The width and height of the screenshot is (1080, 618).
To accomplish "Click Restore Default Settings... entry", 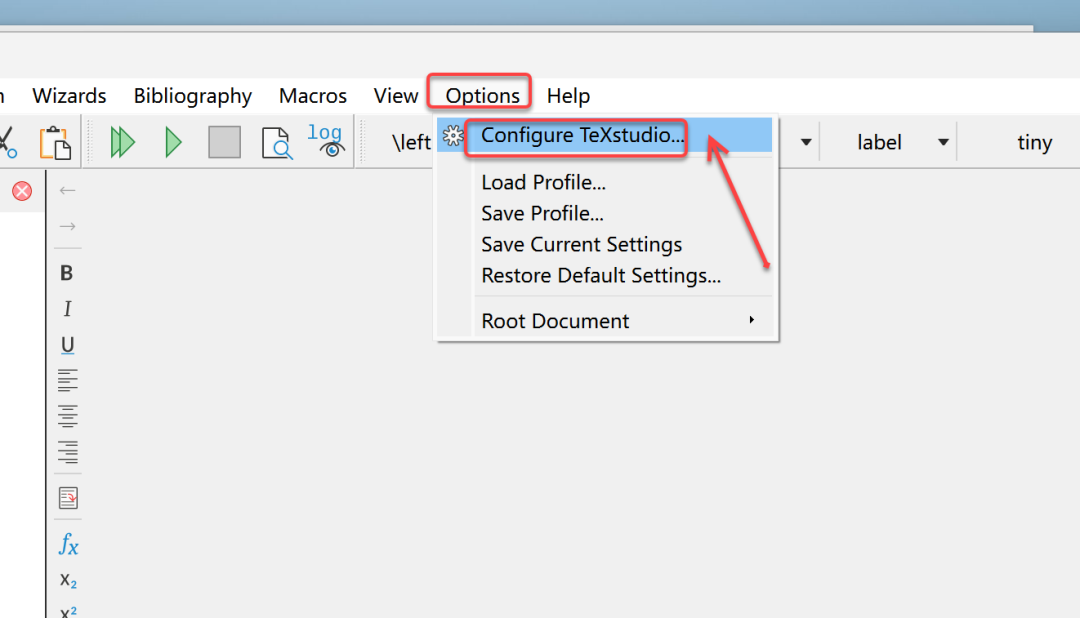I will [601, 276].
